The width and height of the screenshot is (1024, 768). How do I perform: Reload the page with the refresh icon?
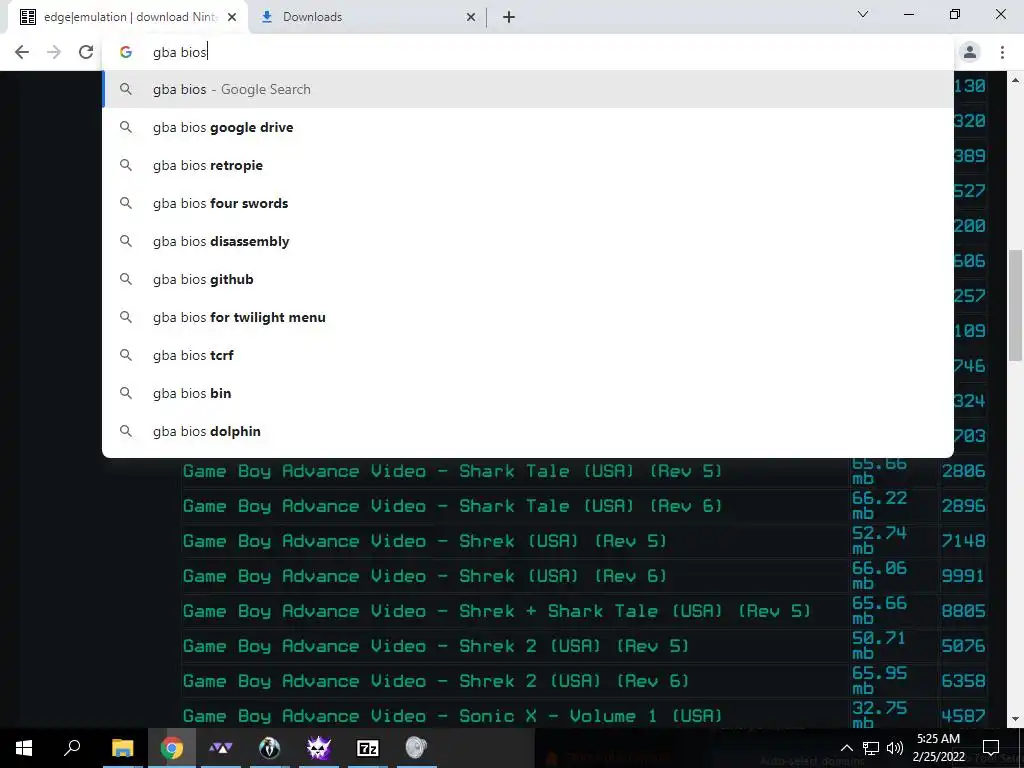coord(86,52)
